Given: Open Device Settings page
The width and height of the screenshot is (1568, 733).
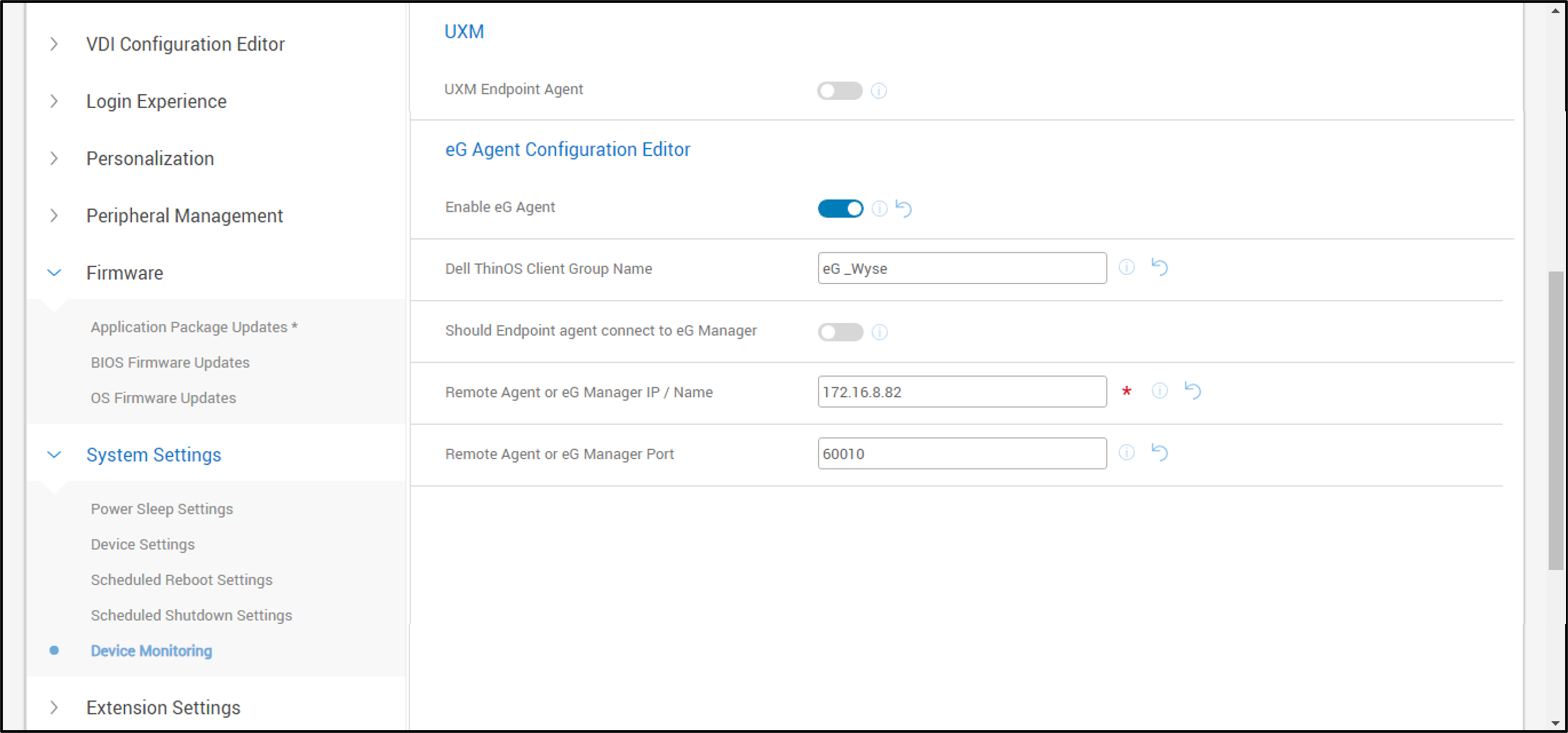Looking at the screenshot, I should tap(142, 545).
